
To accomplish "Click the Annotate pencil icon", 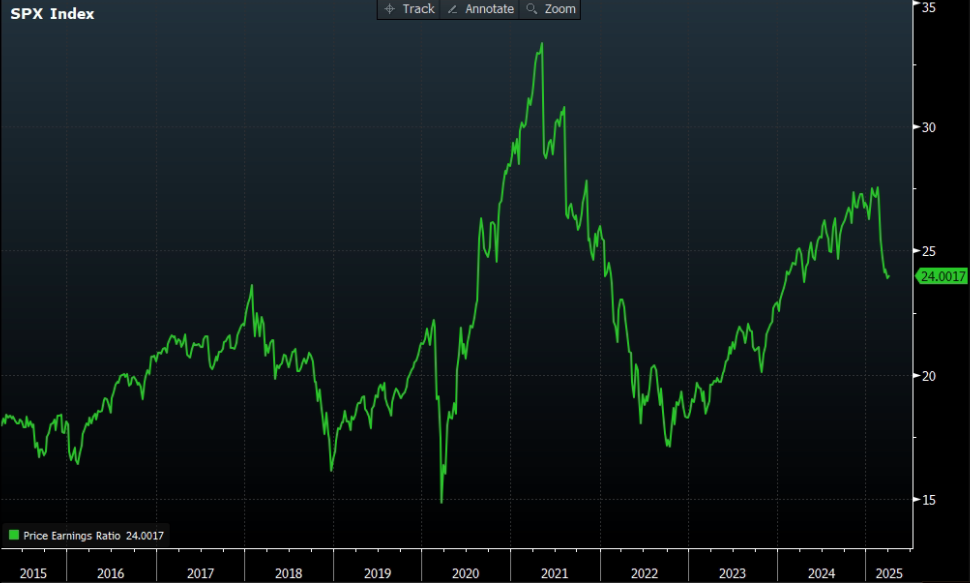I will 452,9.
